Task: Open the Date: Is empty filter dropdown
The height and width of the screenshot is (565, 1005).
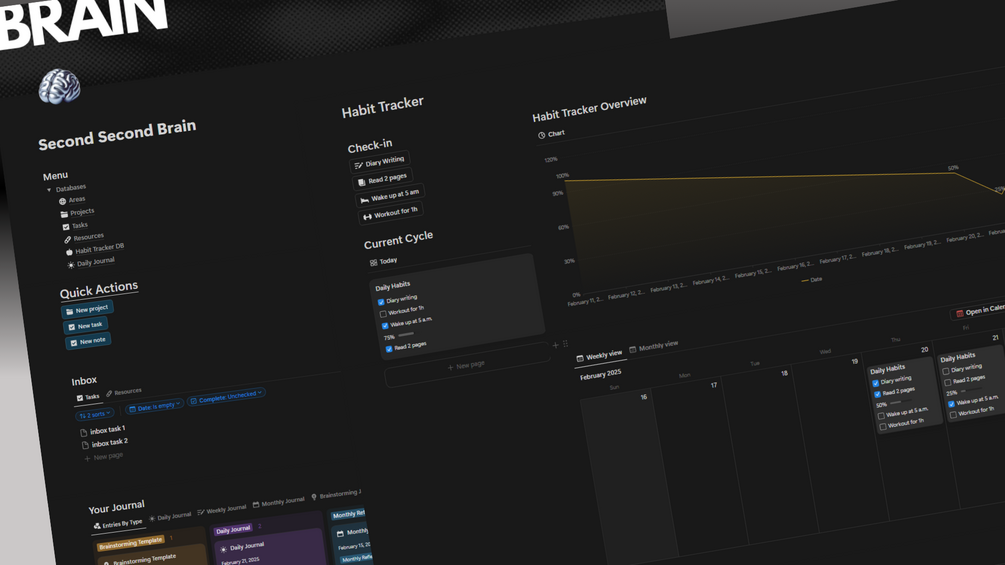Action: pyautogui.click(x=154, y=406)
